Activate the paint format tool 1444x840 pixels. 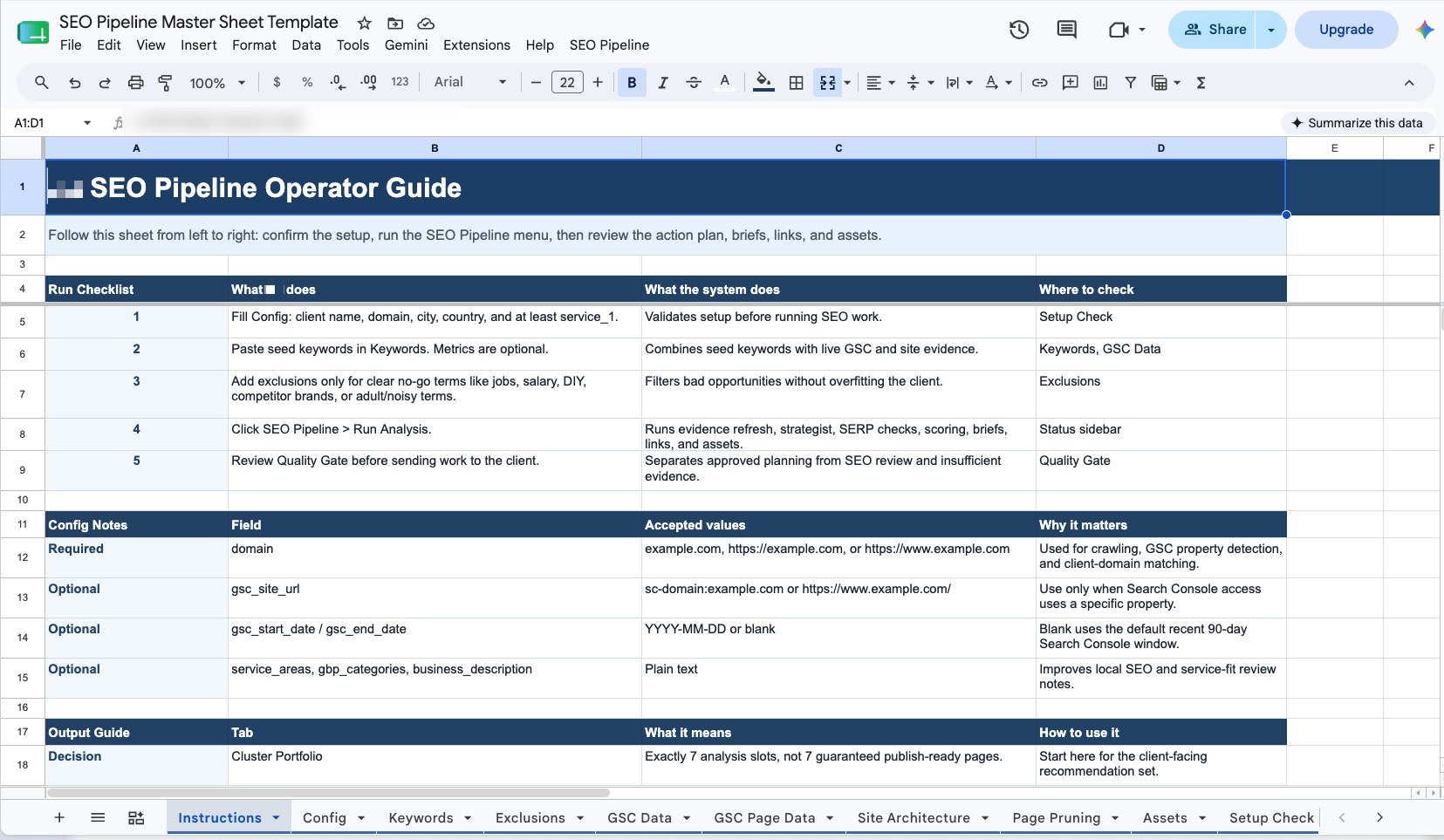tap(165, 83)
